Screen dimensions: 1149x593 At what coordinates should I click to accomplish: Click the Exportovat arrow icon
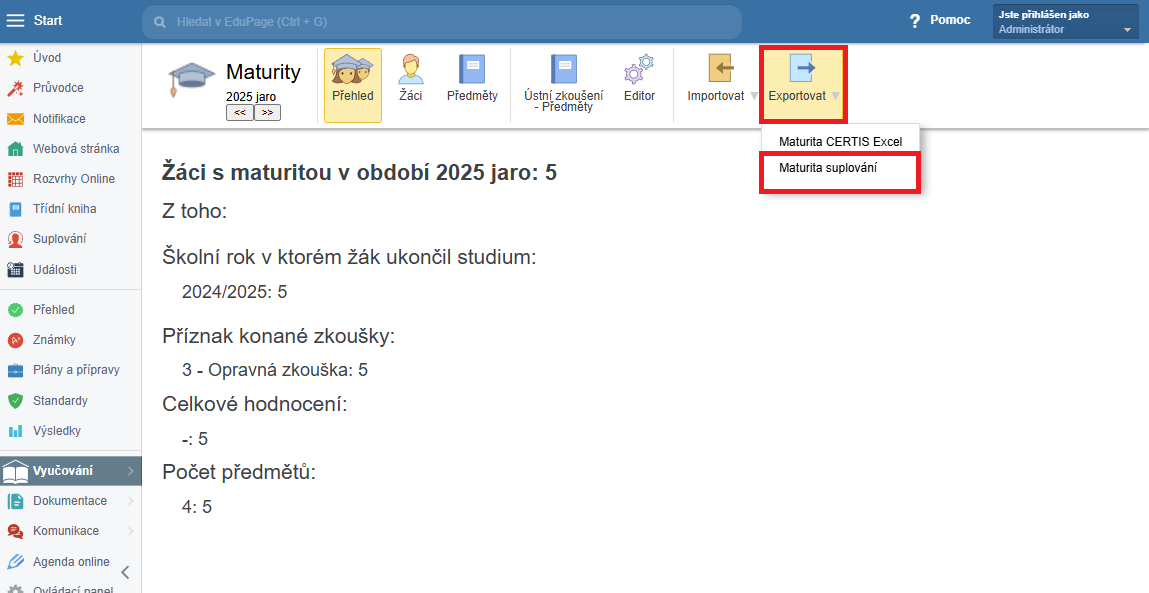tap(802, 68)
